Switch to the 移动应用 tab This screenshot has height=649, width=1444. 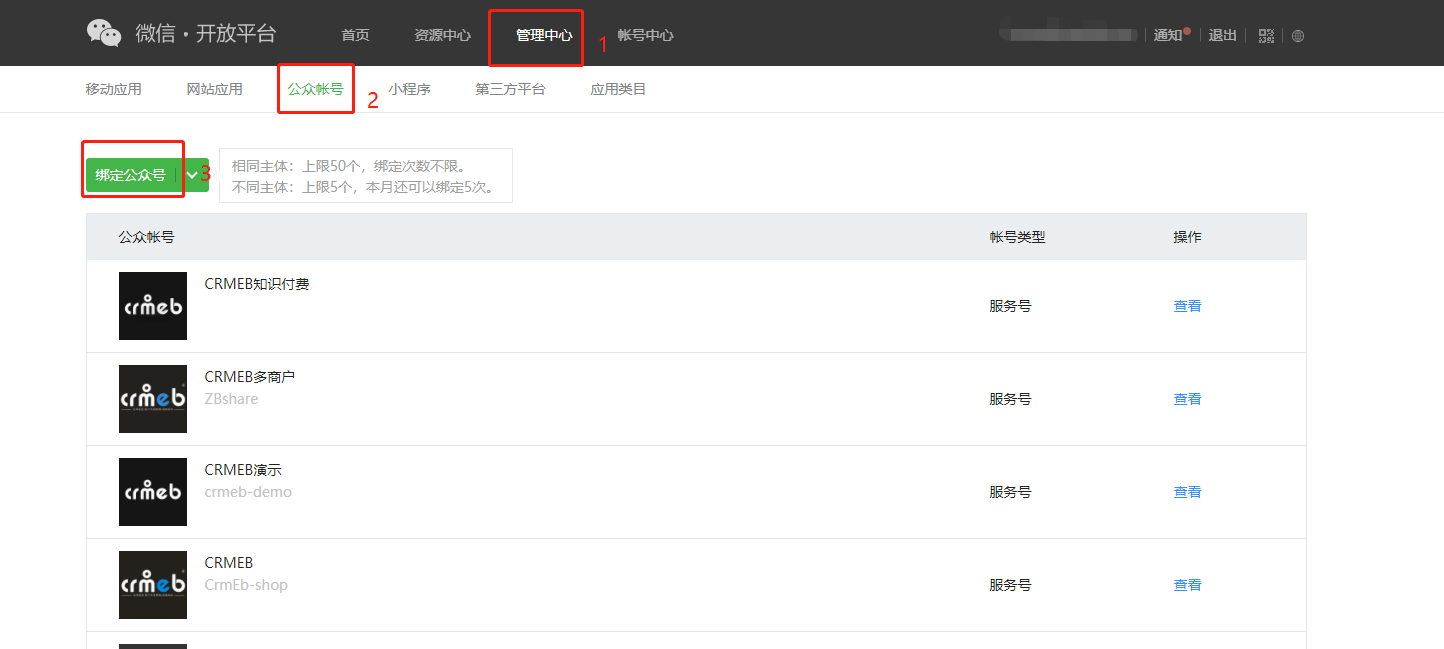tap(114, 89)
